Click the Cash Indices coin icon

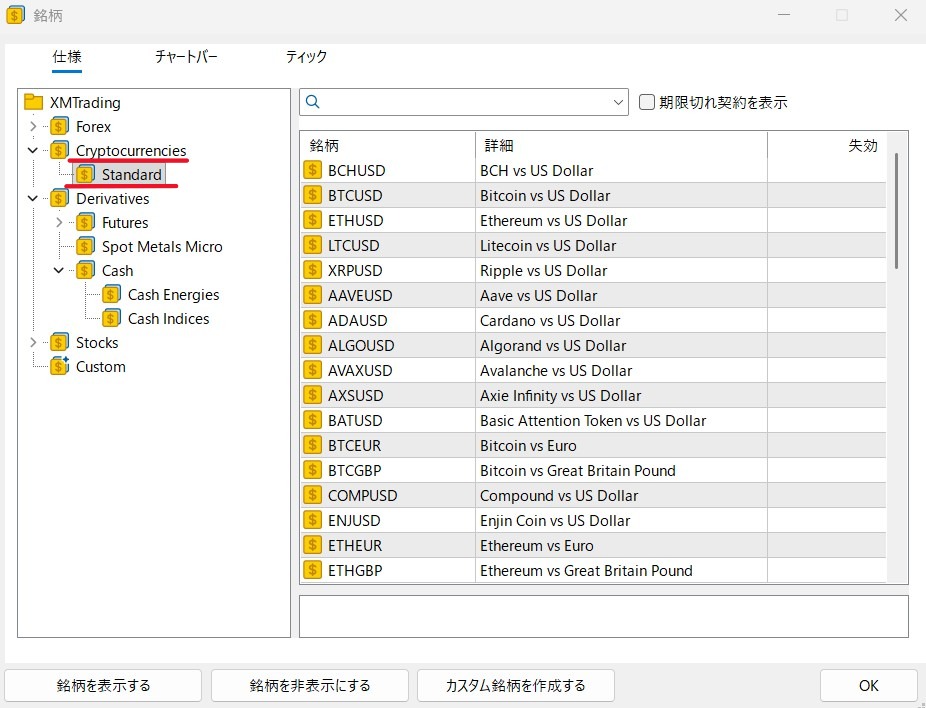(x=111, y=319)
